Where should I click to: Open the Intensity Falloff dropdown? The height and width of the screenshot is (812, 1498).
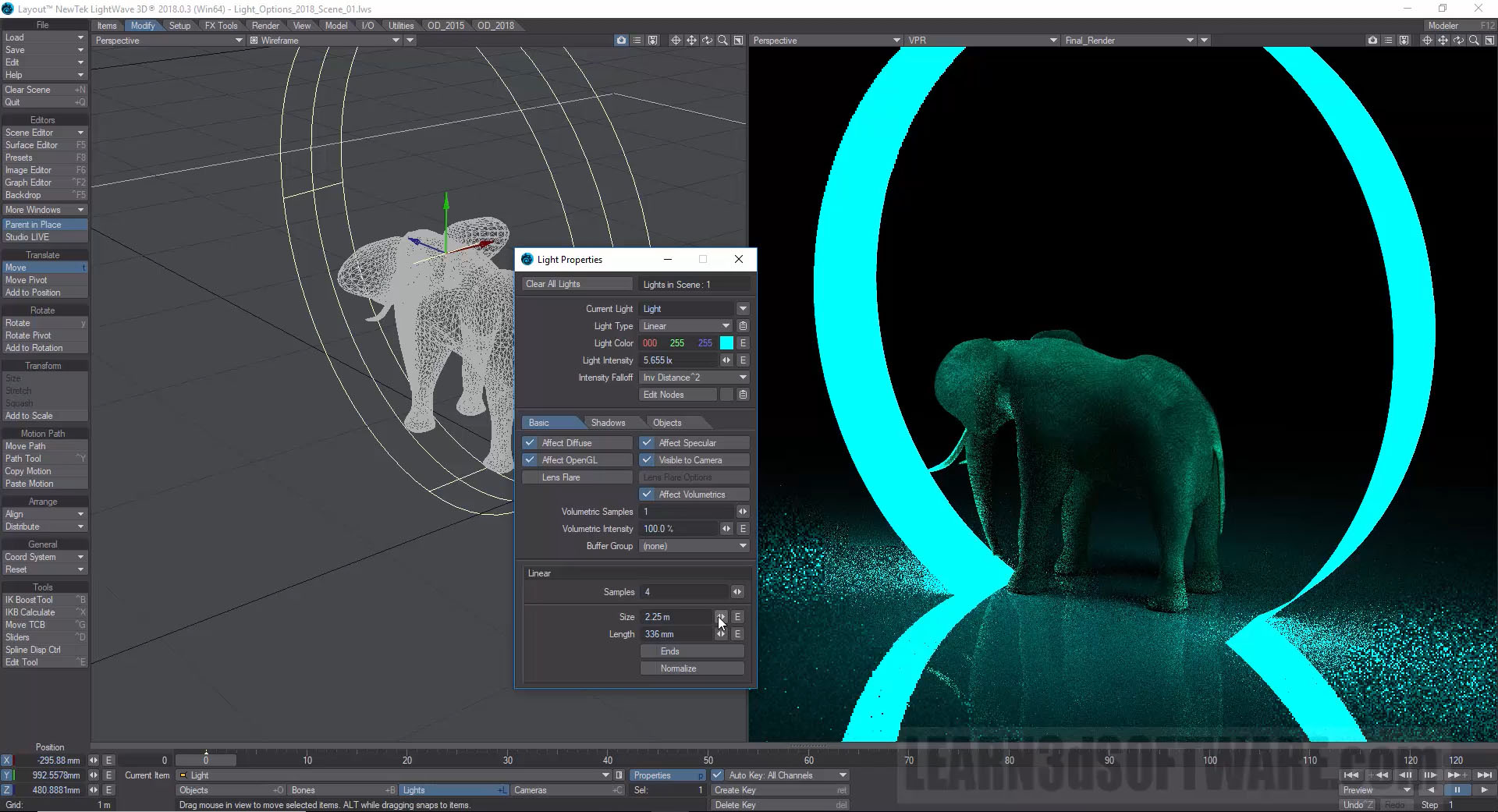click(x=694, y=378)
